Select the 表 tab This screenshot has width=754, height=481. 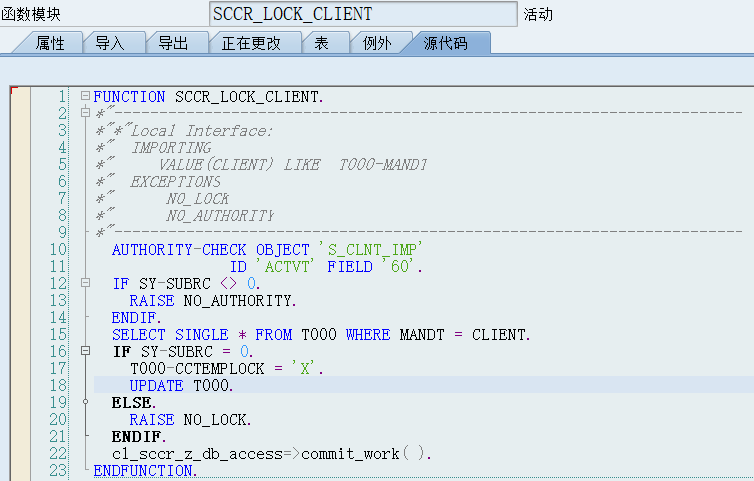pyautogui.click(x=321, y=43)
